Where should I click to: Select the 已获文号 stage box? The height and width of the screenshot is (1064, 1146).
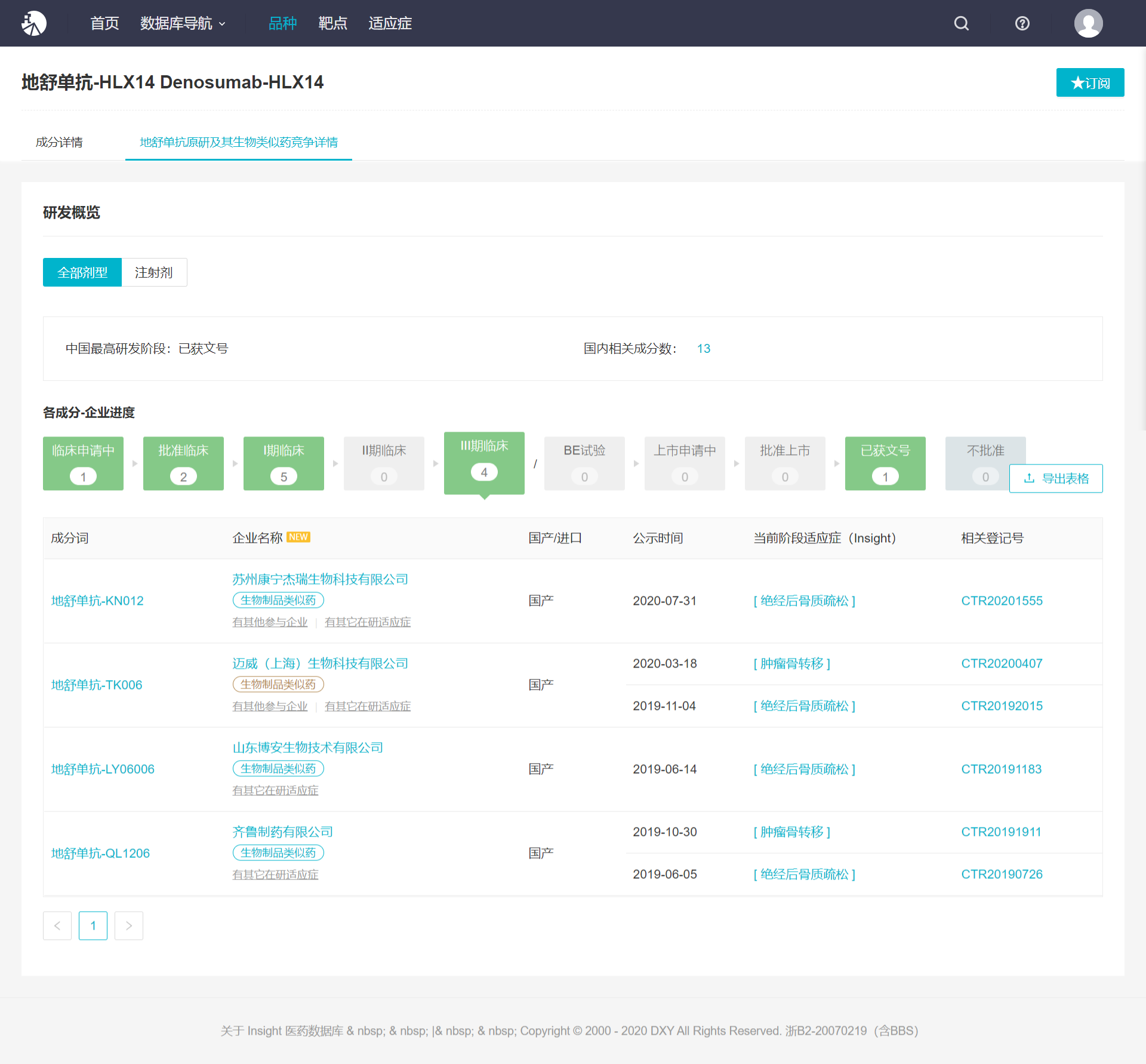[x=885, y=463]
